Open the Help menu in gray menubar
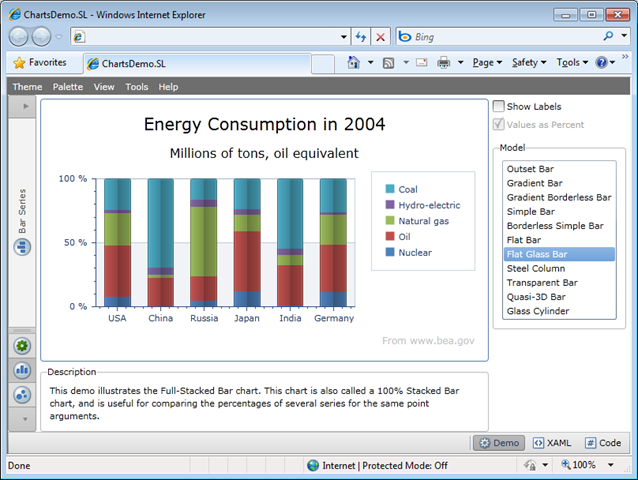This screenshot has width=638, height=480. coord(168,87)
